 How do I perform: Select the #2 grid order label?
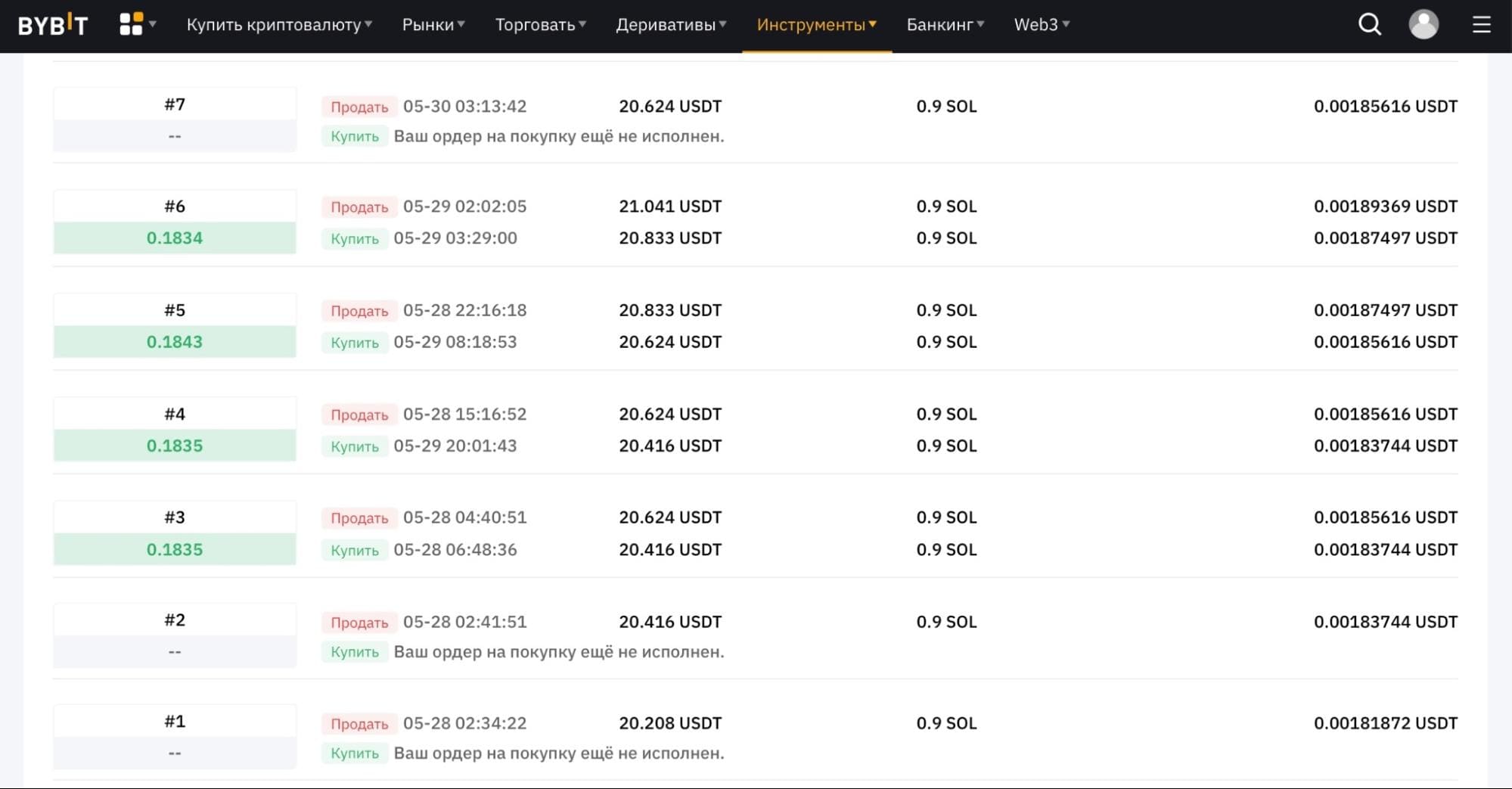(x=175, y=620)
